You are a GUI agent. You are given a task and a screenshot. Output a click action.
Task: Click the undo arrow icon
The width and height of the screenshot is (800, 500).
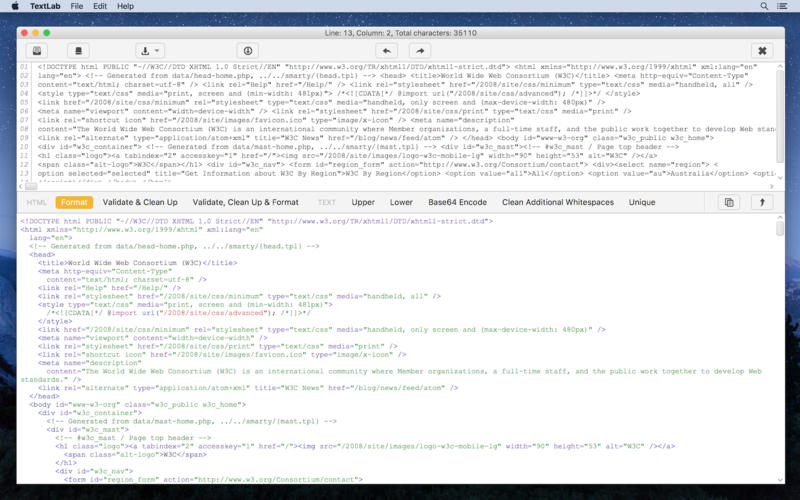tap(386, 51)
